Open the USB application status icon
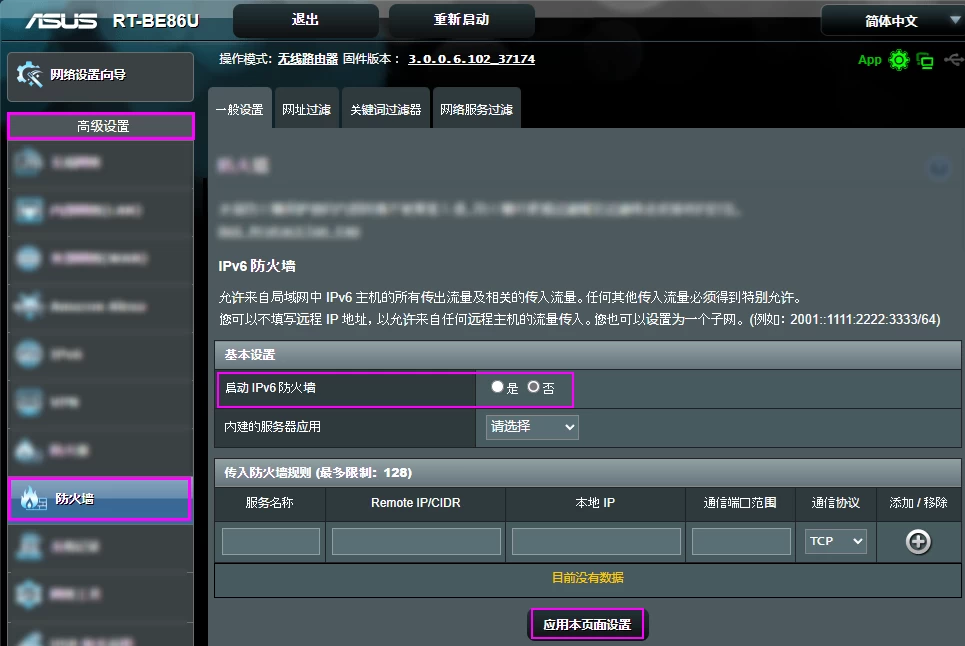The image size is (965, 646). coord(957,60)
